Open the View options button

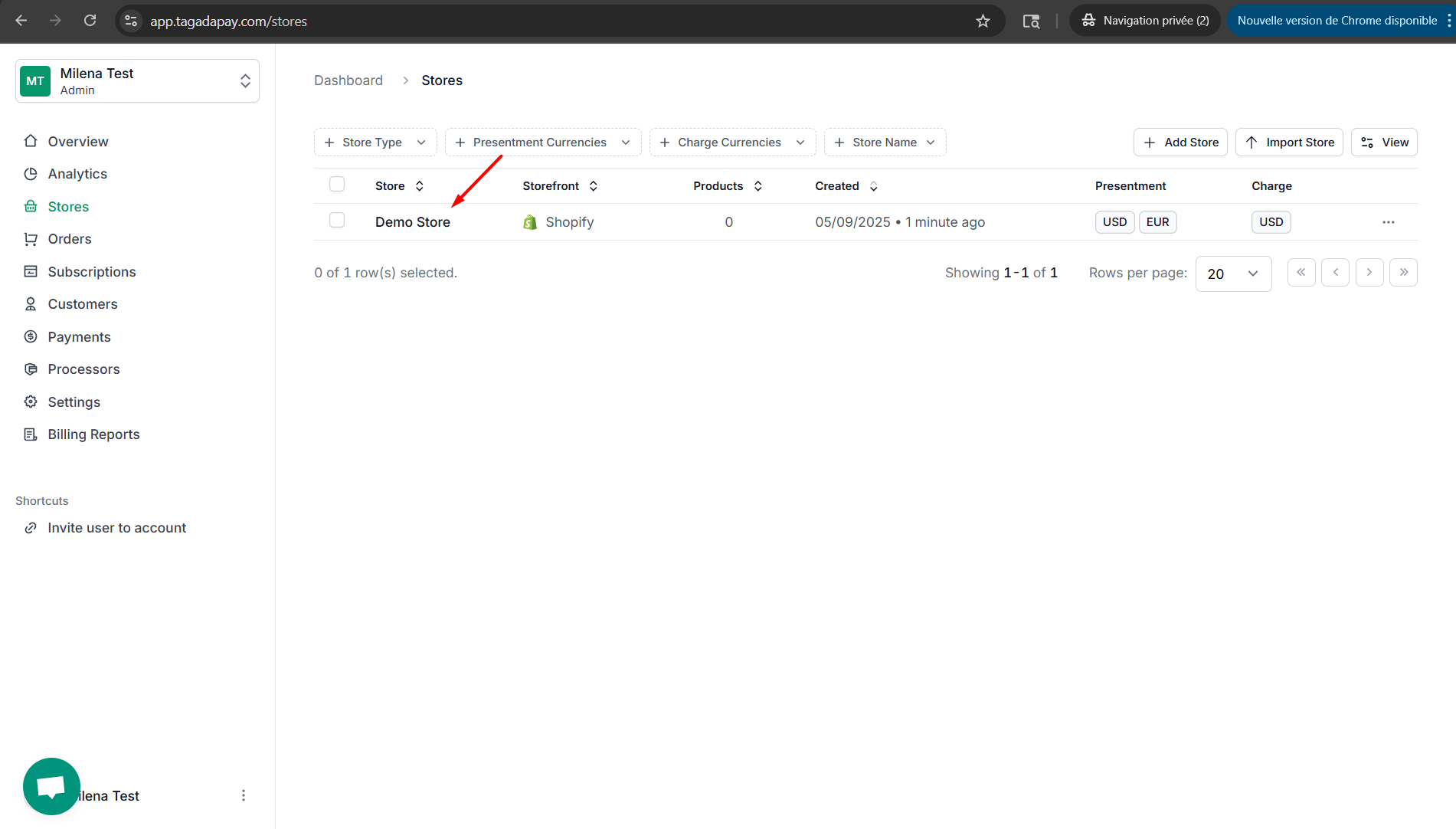point(1384,143)
